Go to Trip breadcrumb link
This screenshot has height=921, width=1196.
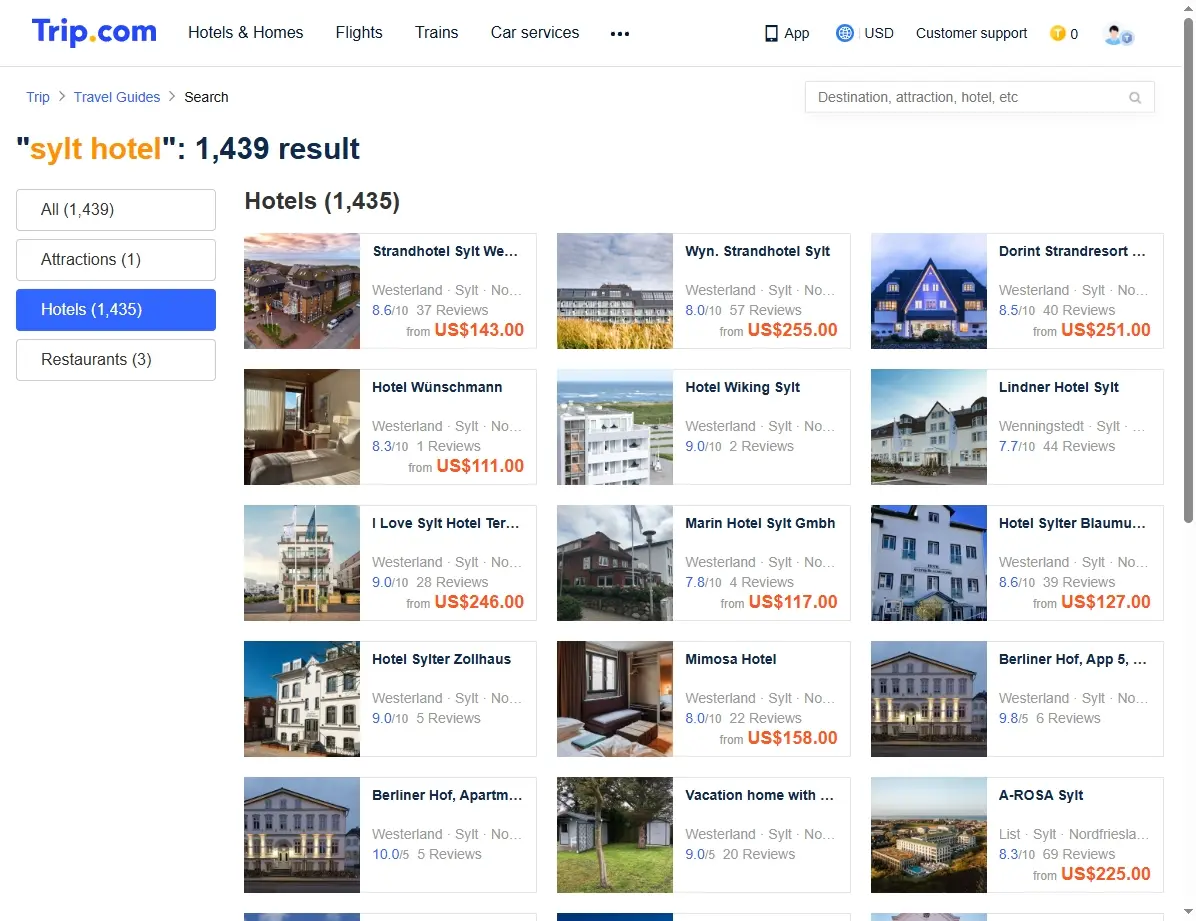37,97
